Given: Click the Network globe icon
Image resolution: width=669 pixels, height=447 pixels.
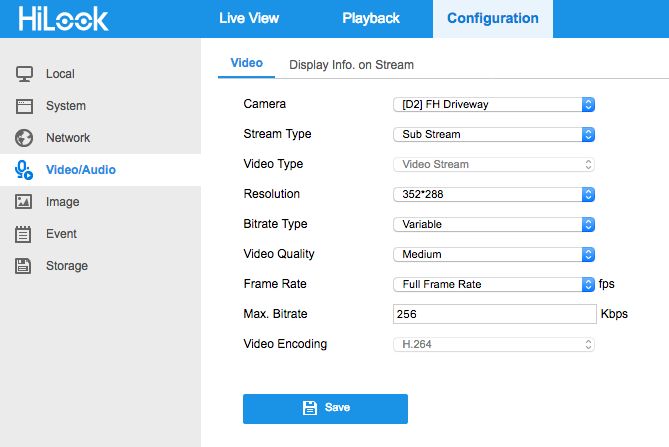Looking at the screenshot, I should 25,138.
